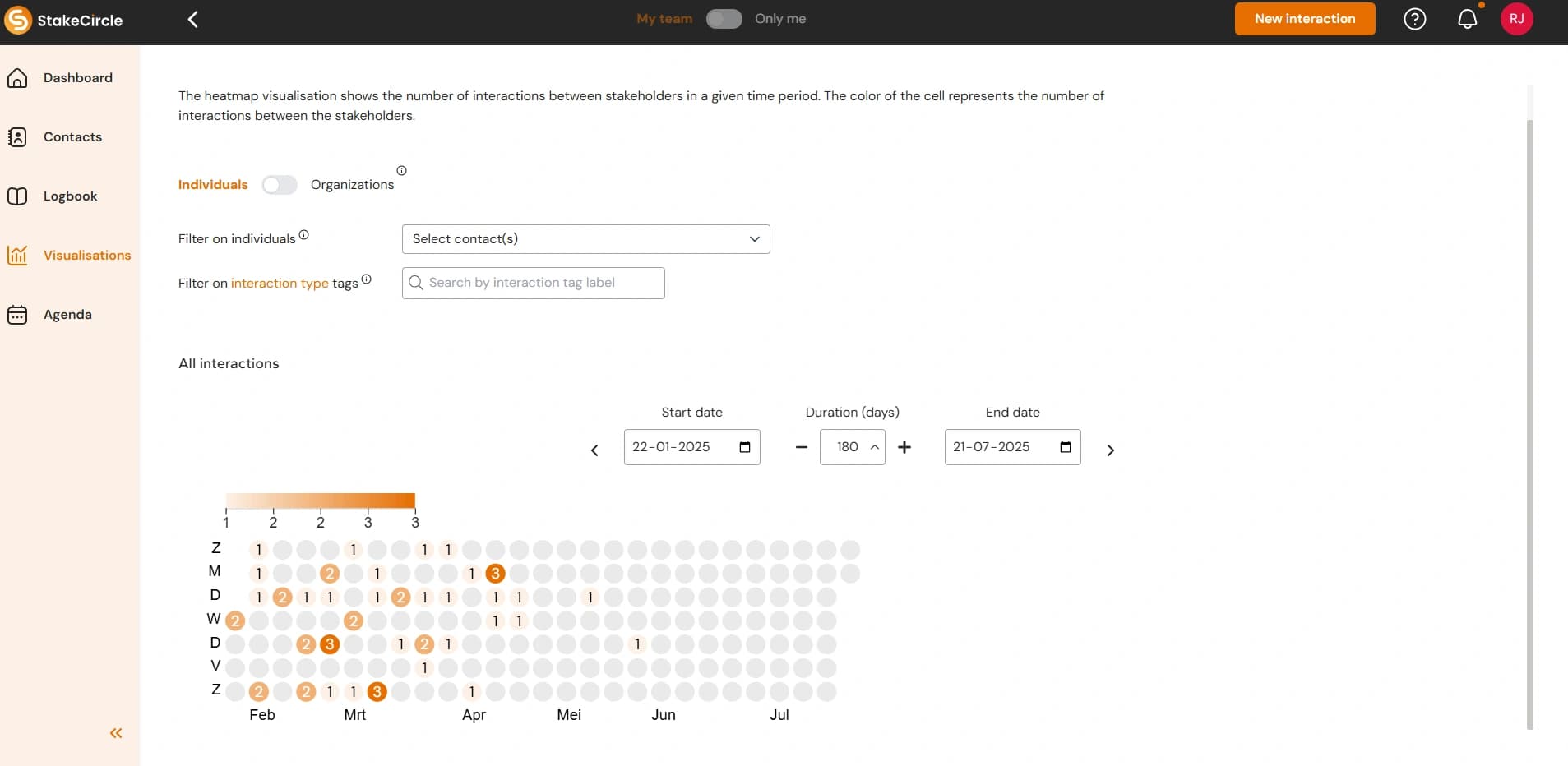Screen dimensions: 1568x766
Task: Navigate back with the top back arrow
Action: pyautogui.click(x=193, y=18)
